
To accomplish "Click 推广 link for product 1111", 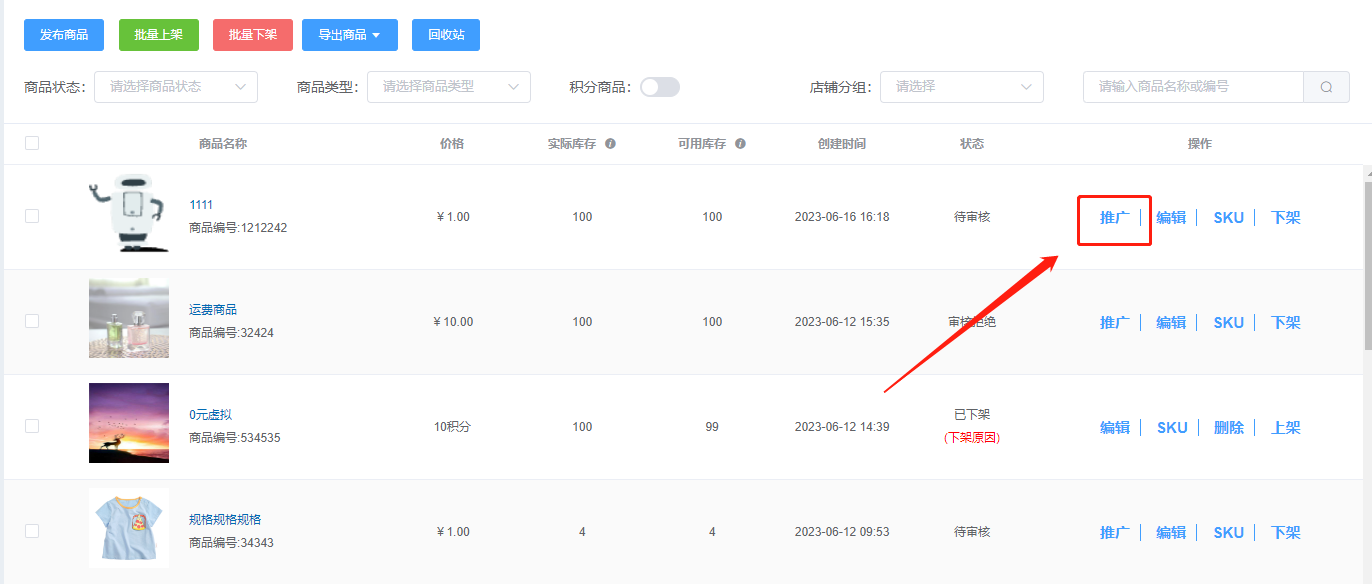I will [x=1115, y=218].
